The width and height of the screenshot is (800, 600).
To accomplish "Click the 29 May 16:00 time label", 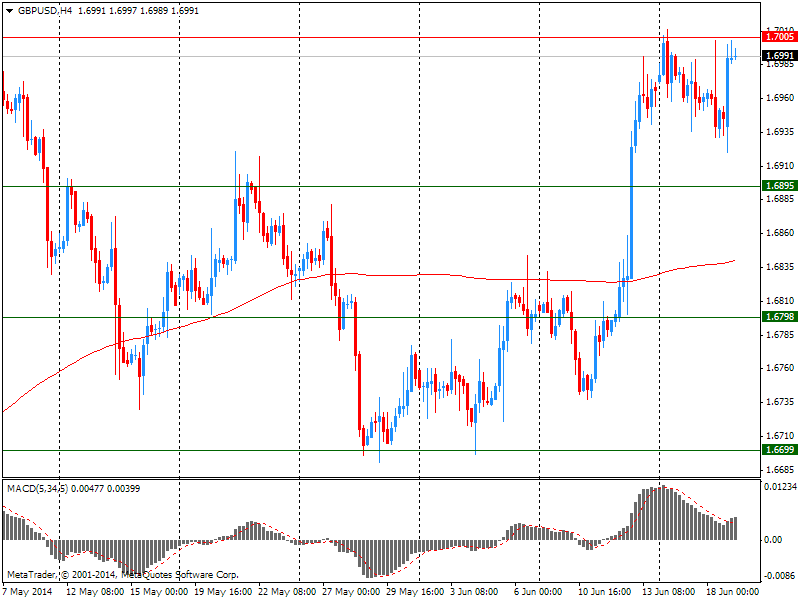I will [415, 592].
